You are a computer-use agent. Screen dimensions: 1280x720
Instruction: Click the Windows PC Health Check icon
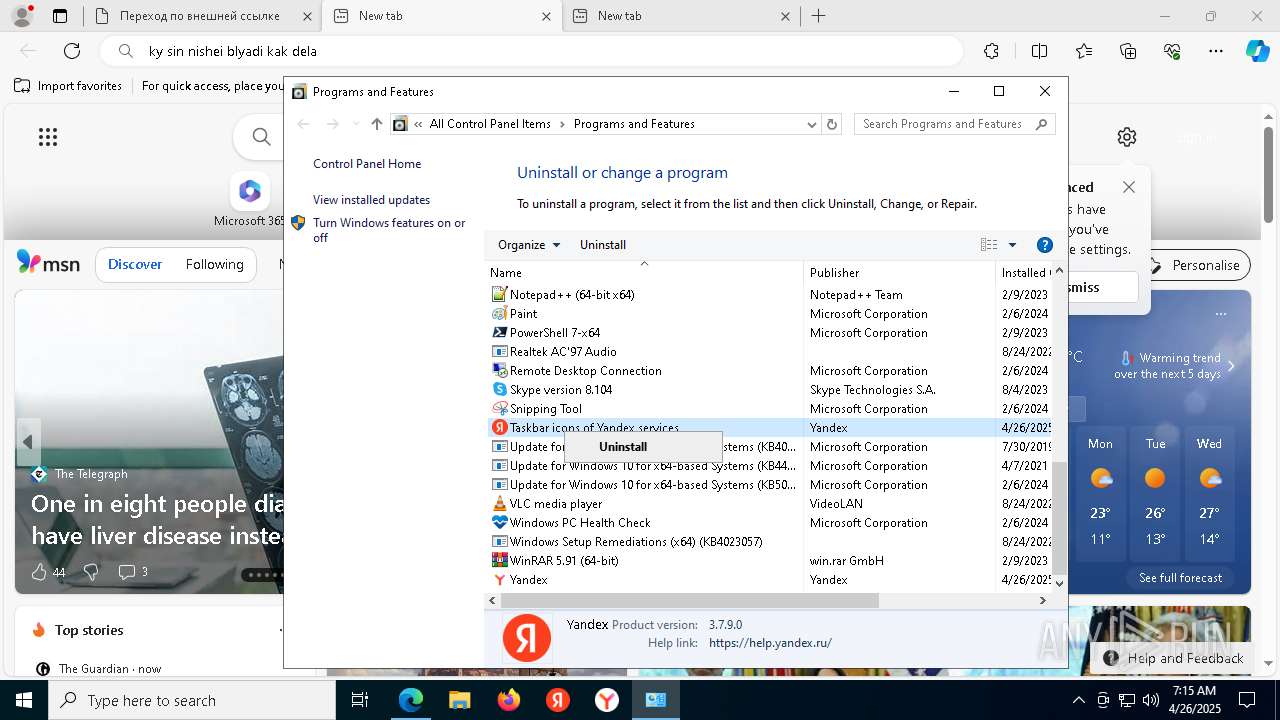point(500,522)
